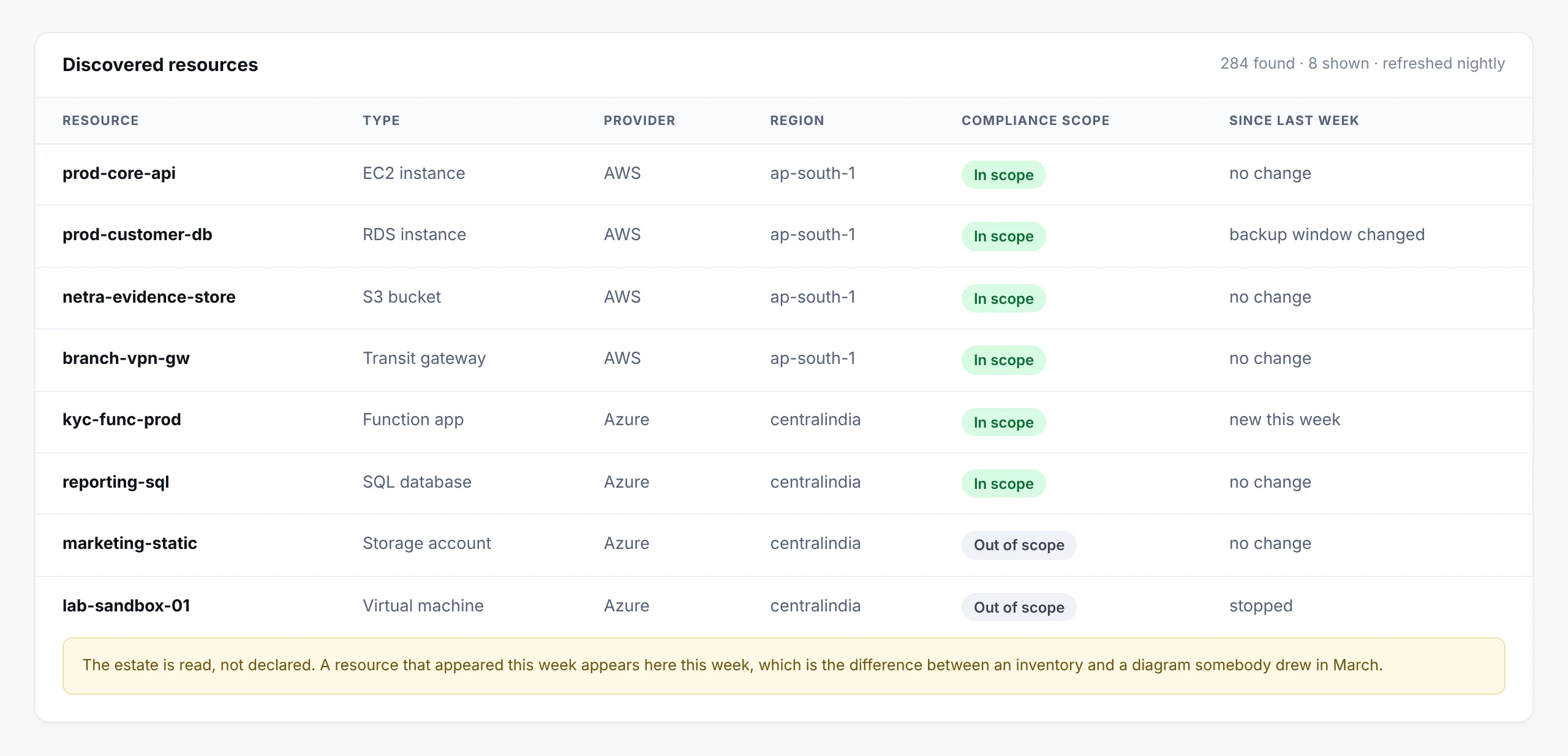Click the 'Function app' type cell
1568x756 pixels.
click(413, 420)
